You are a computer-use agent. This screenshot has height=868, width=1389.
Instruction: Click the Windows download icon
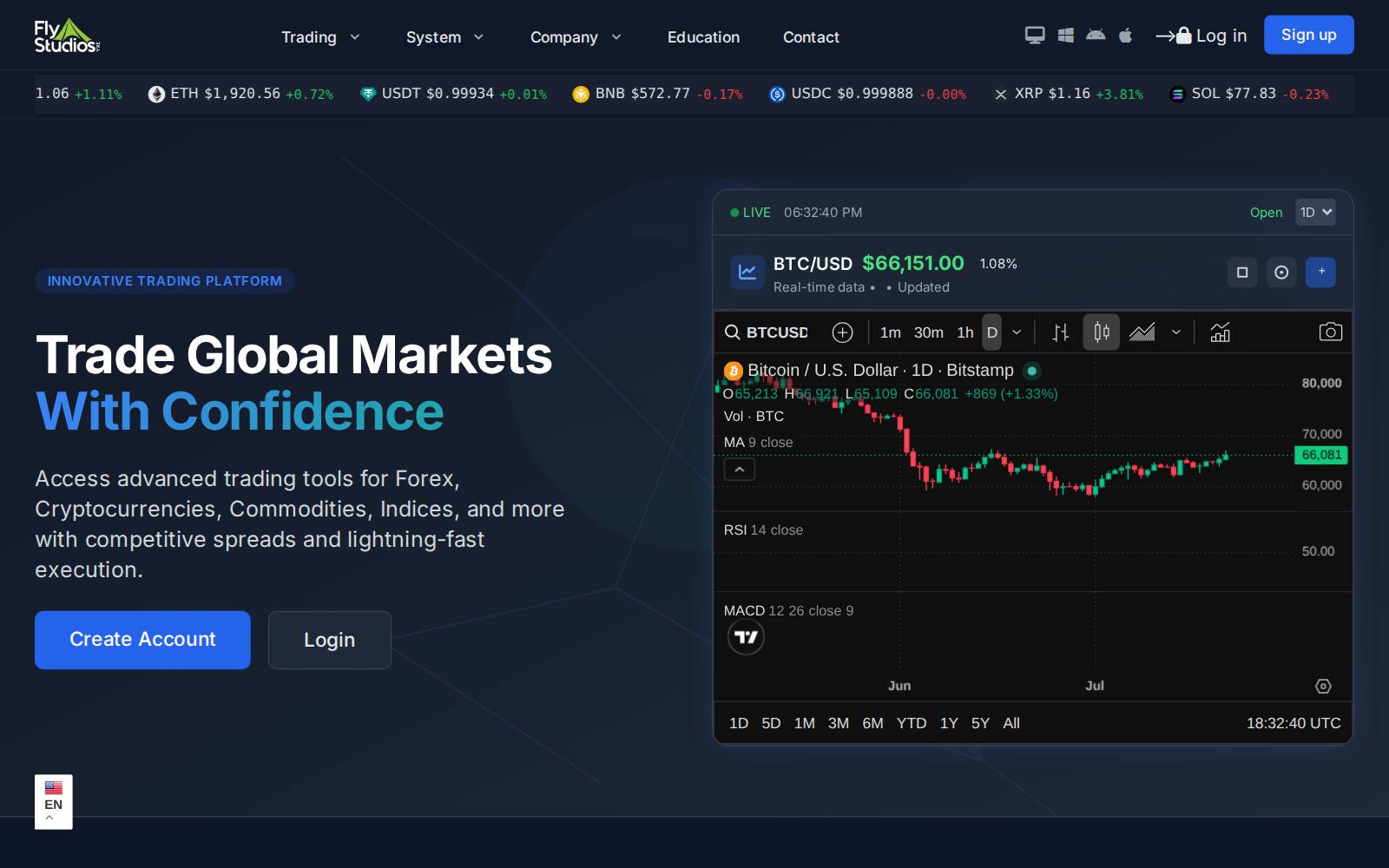tap(1066, 36)
